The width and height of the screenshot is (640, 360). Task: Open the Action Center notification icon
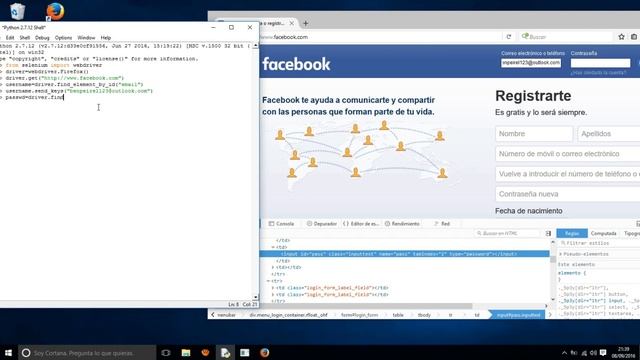coord(603,353)
